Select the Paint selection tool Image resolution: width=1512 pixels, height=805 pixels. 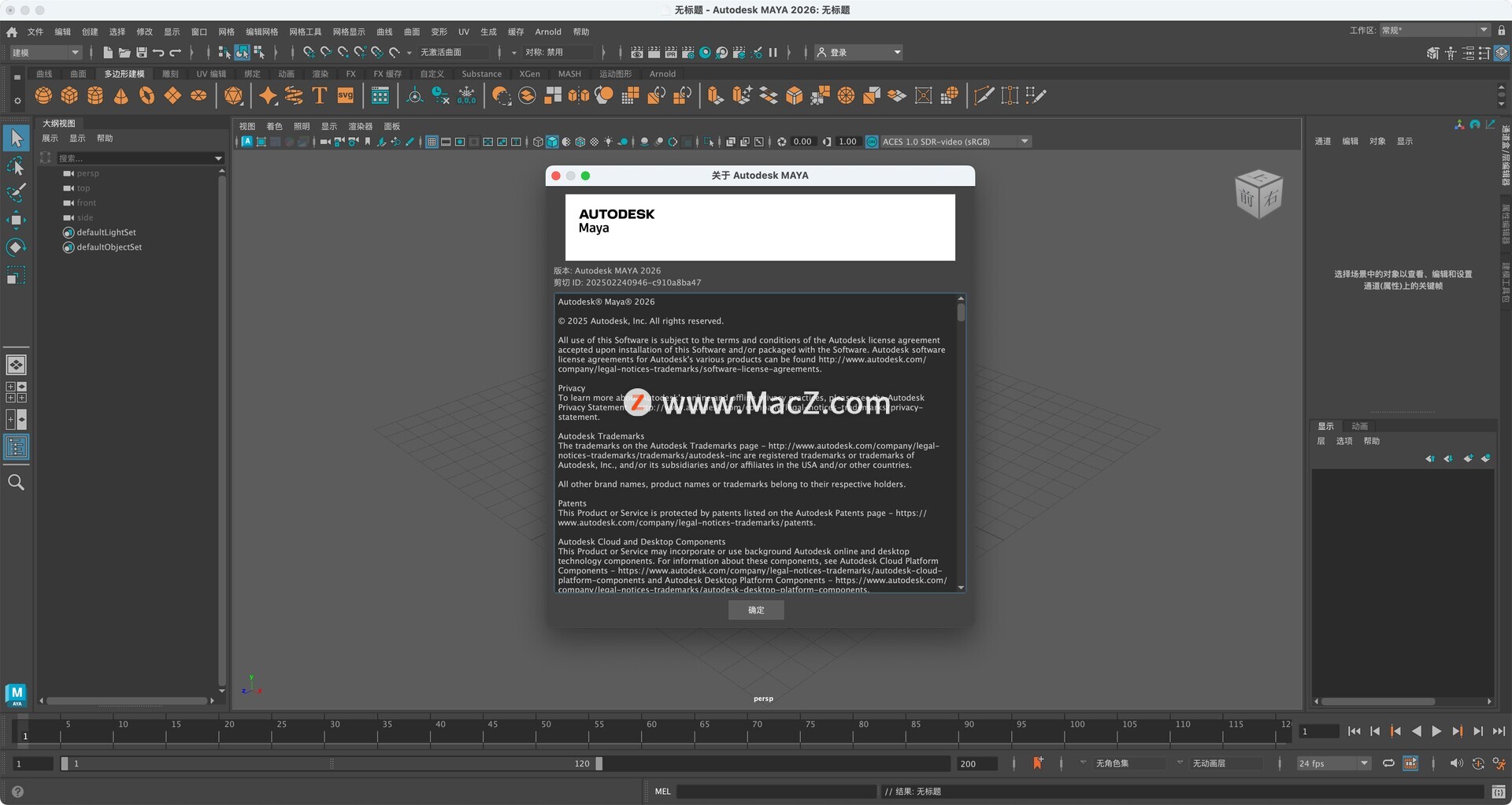click(x=16, y=192)
